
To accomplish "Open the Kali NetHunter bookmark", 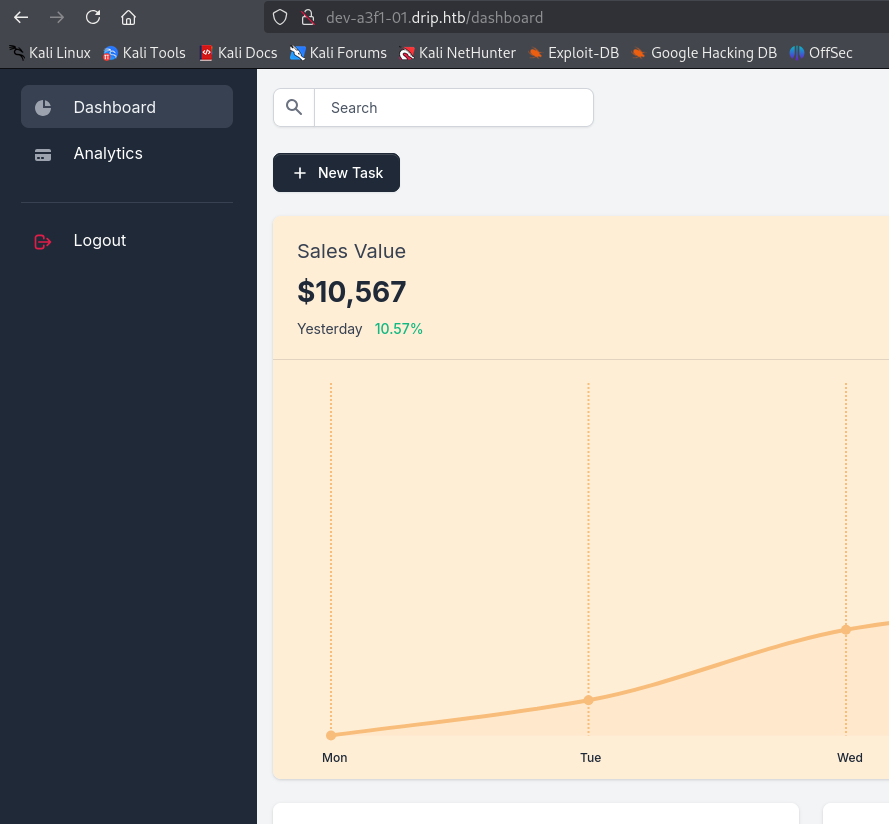I will pyautogui.click(x=457, y=53).
